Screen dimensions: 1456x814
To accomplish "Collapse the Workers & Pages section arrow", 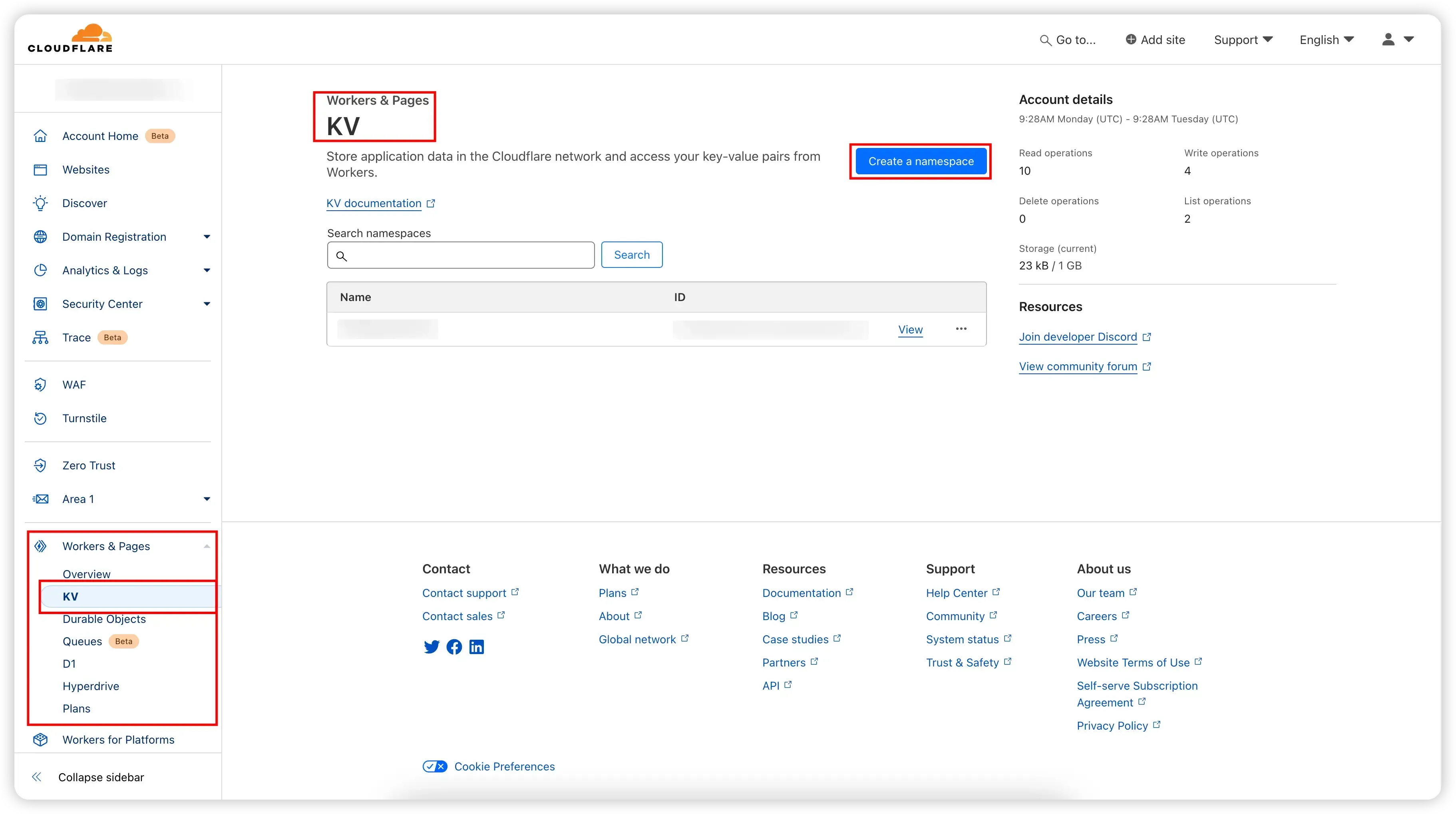I will [x=207, y=546].
